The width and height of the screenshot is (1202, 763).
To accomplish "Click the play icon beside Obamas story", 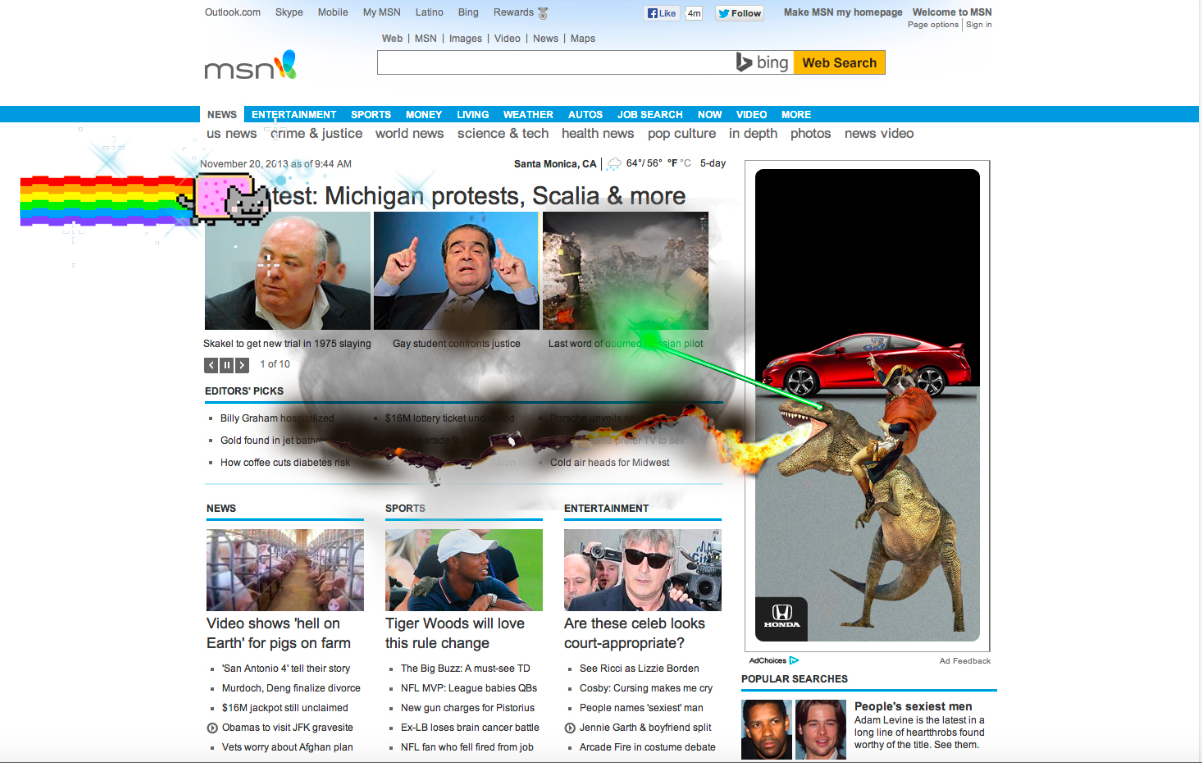I will coord(212,728).
